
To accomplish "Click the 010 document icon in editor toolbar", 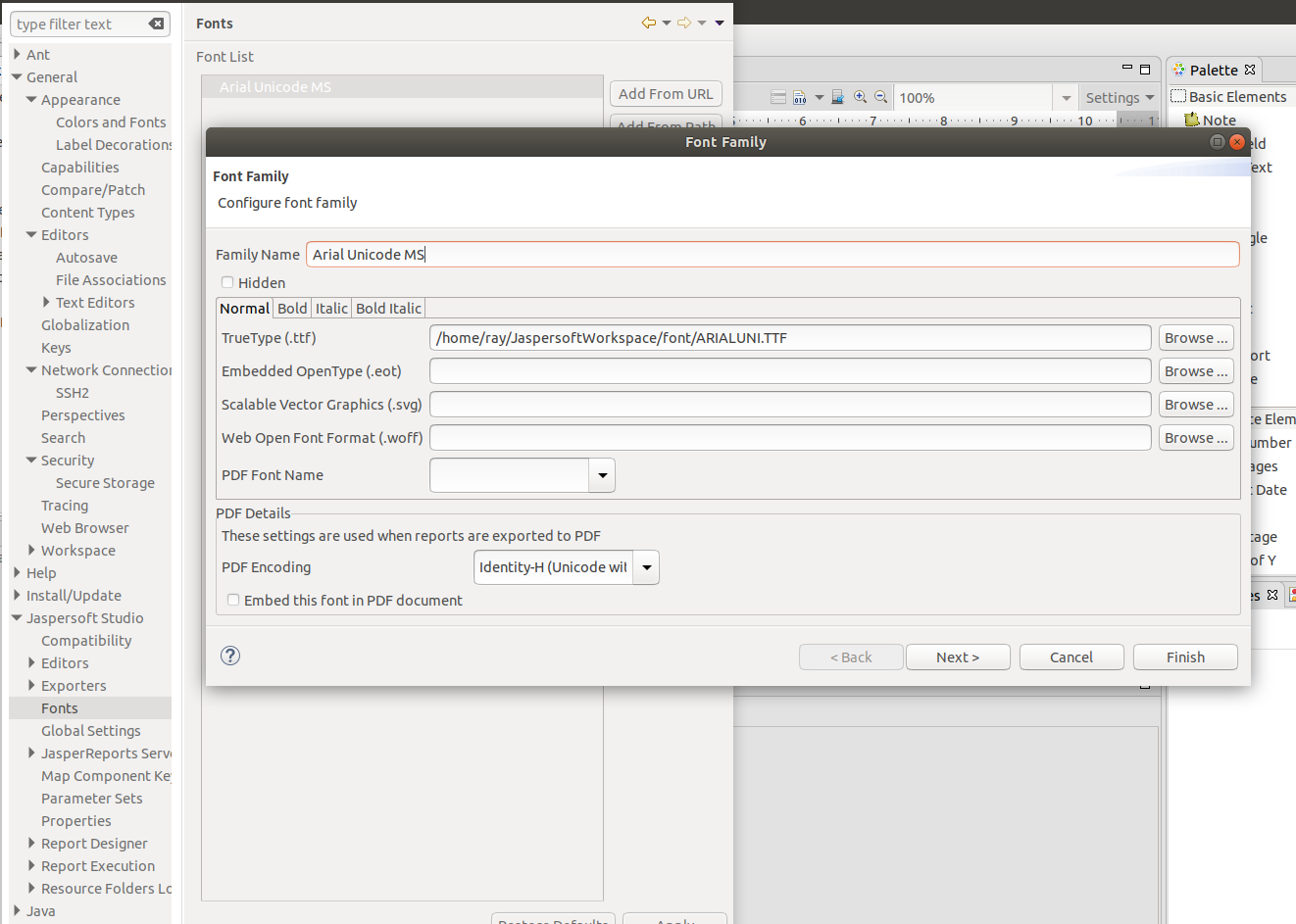I will tap(800, 97).
